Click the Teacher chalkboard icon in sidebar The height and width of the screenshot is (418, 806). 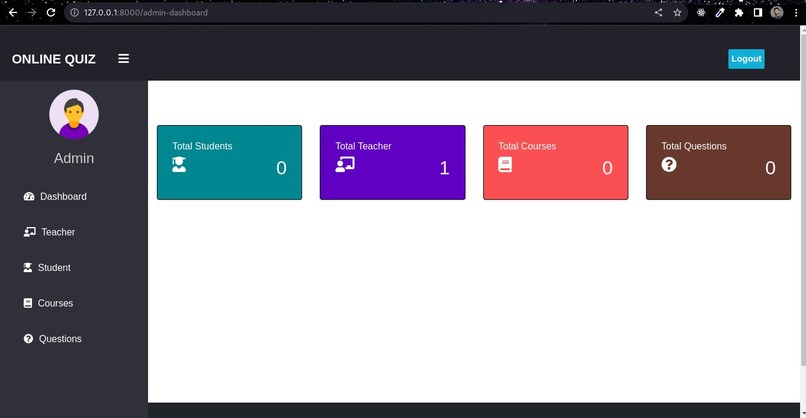click(30, 232)
